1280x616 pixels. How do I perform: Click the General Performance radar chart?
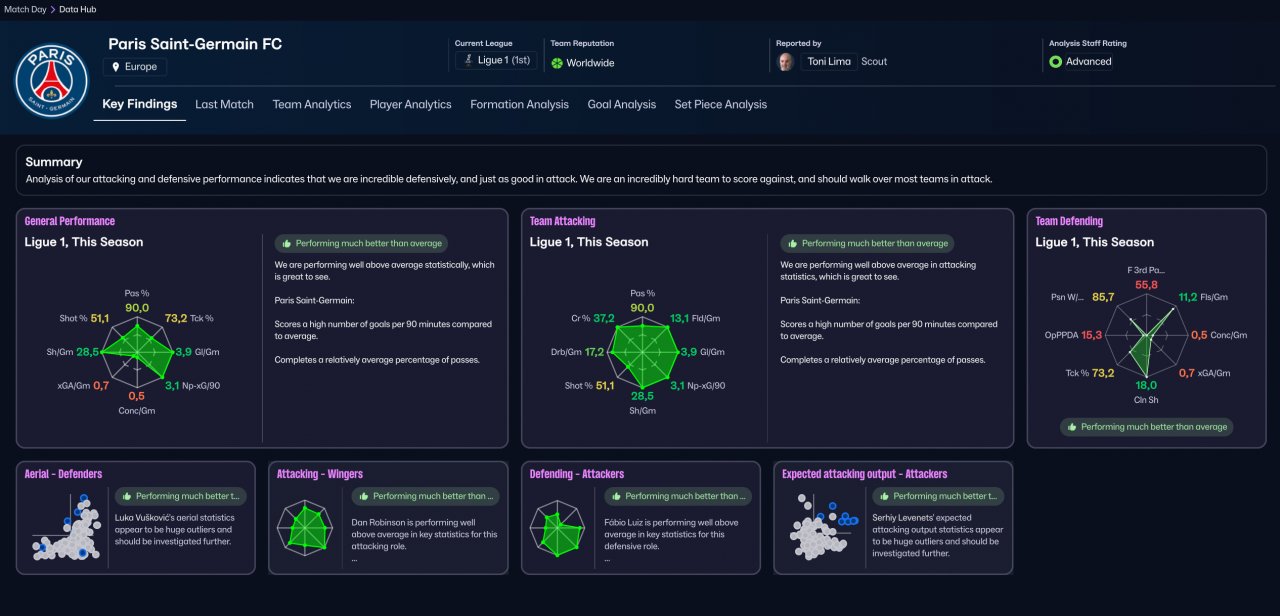pos(136,352)
